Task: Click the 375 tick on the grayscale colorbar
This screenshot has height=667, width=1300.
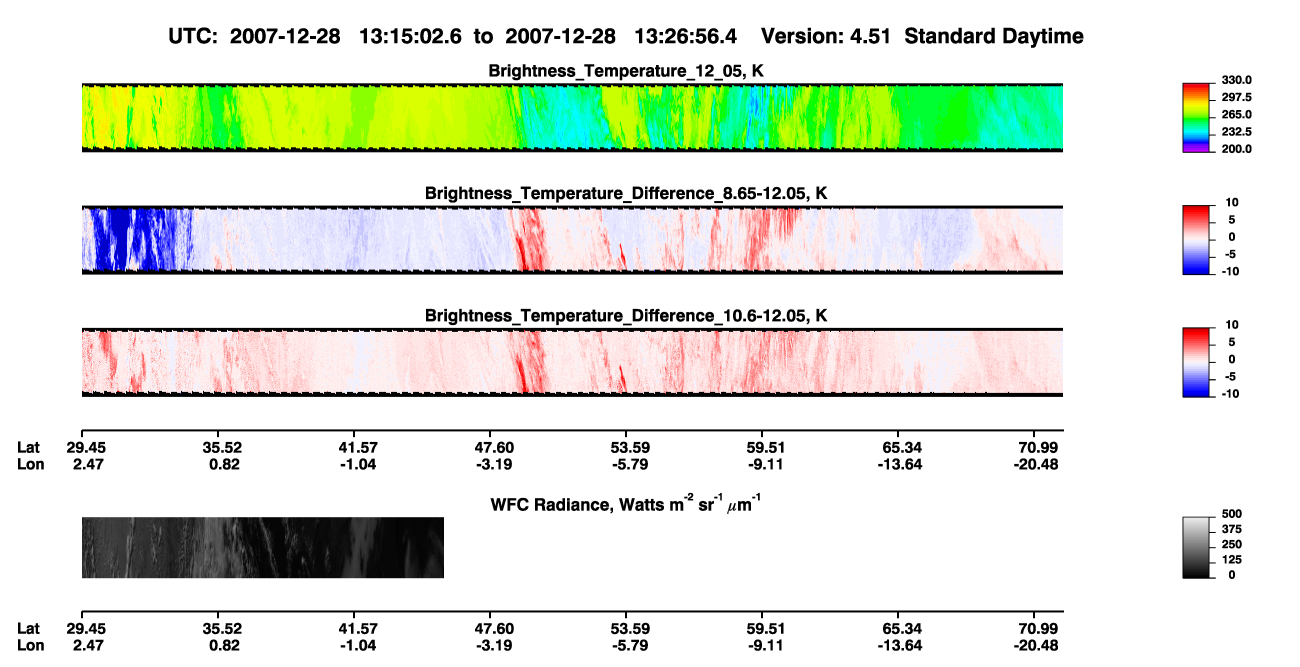Action: tap(1234, 529)
